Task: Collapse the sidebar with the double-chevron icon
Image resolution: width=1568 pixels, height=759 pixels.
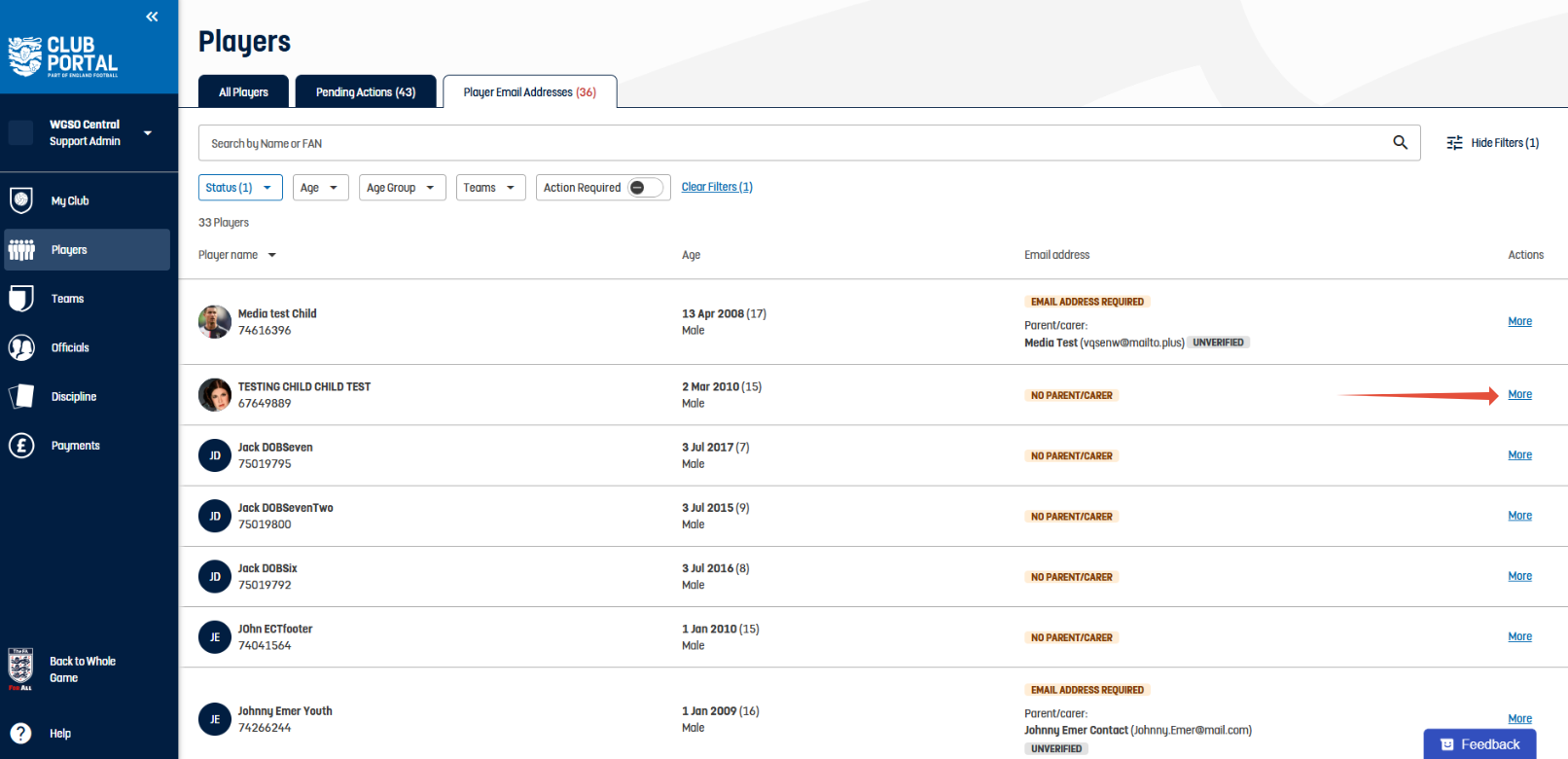Action: (x=152, y=17)
